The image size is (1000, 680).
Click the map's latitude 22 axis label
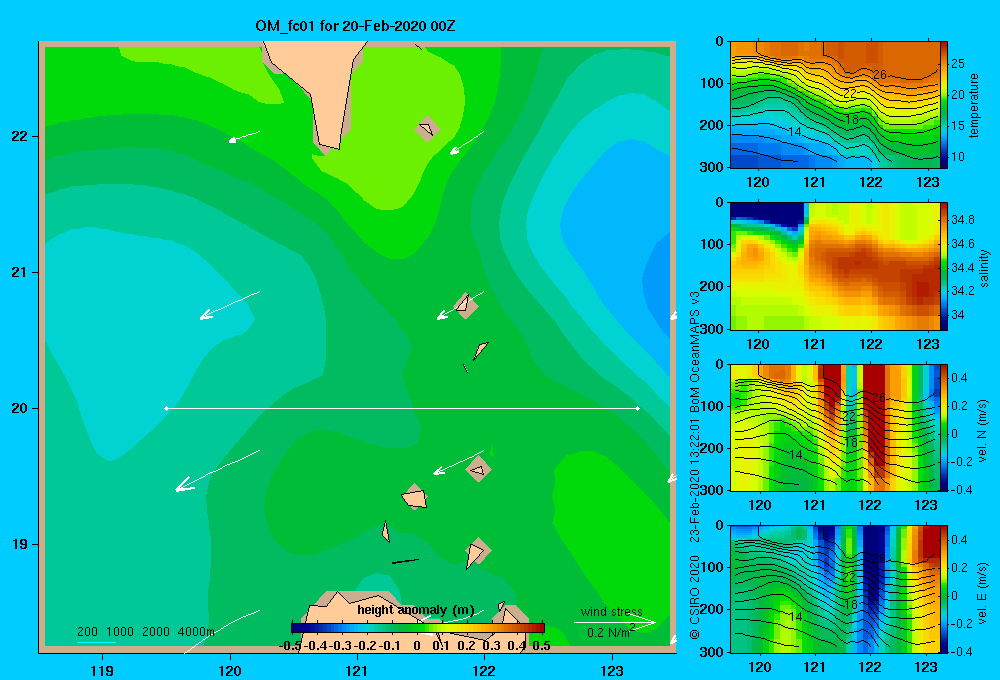pos(20,136)
